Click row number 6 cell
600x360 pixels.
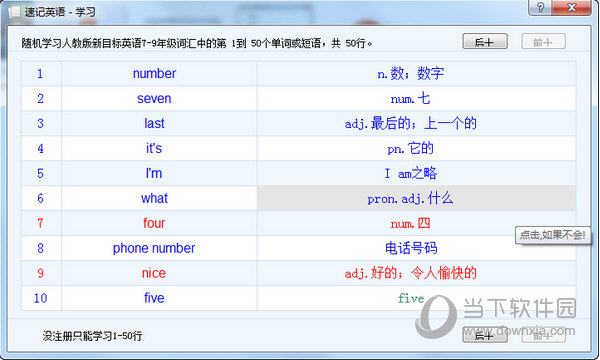(x=41, y=198)
